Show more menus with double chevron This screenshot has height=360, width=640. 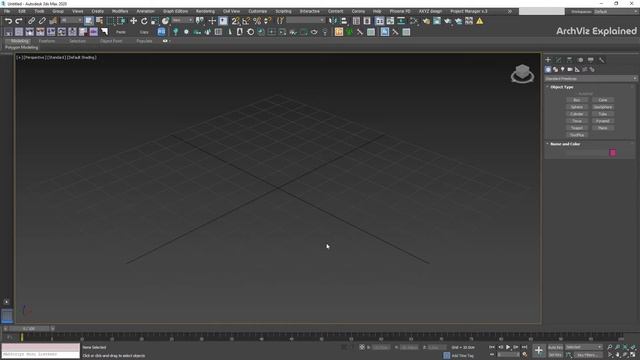point(510,11)
